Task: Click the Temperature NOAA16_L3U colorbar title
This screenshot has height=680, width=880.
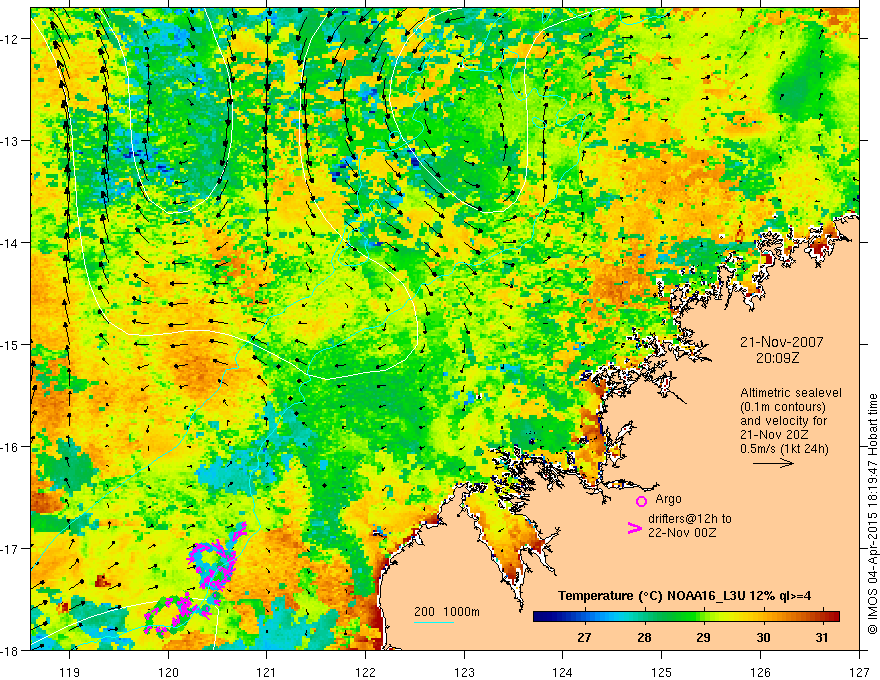Action: click(x=684, y=596)
